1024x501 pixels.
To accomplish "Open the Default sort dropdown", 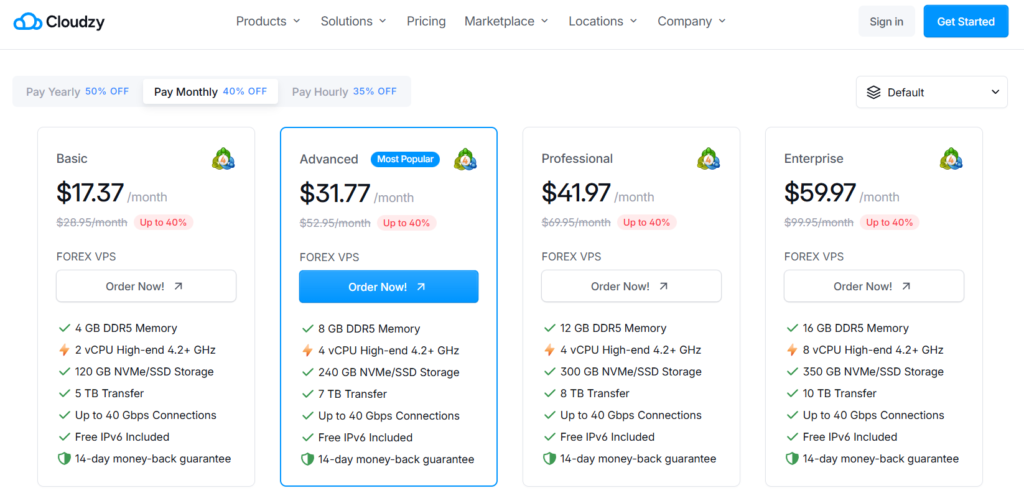I will 932,92.
